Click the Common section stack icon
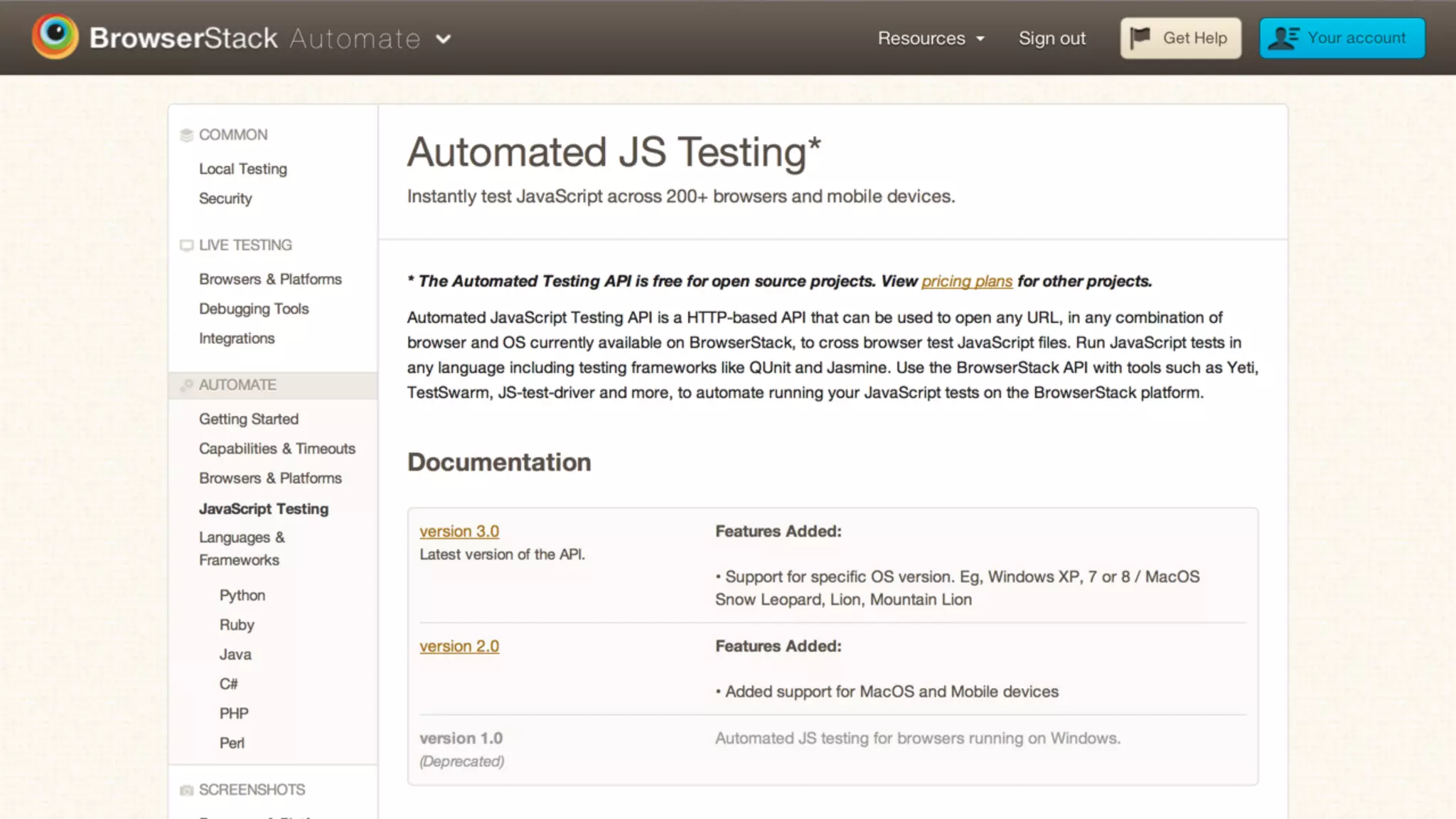 [x=186, y=135]
